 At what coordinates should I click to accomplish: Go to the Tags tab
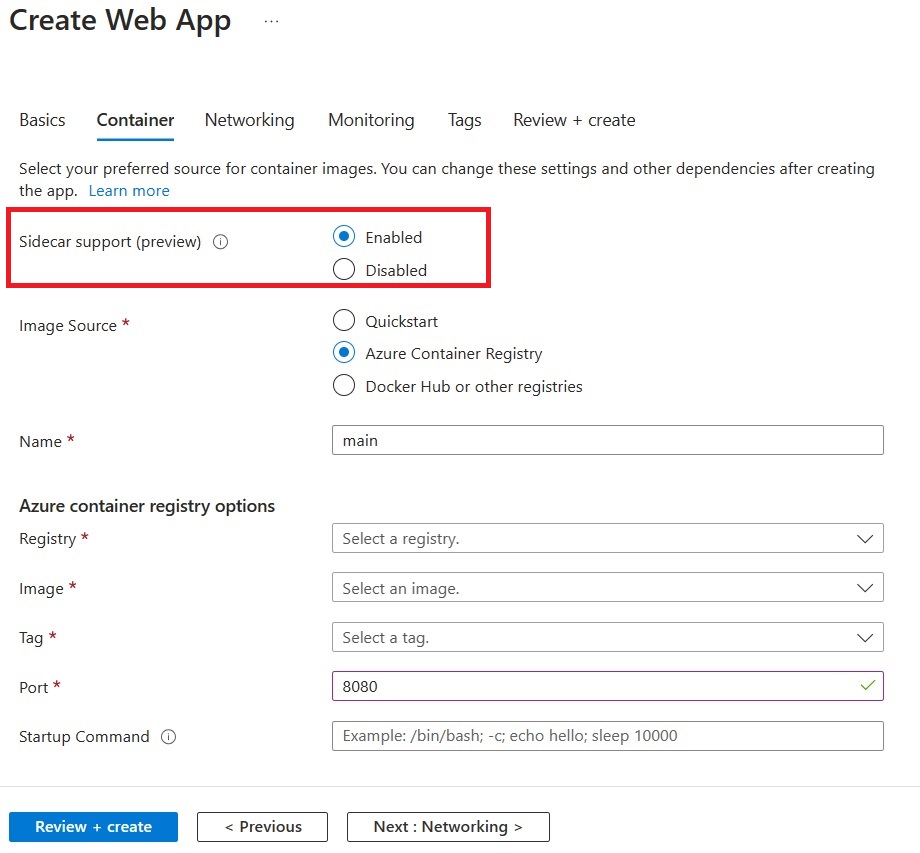point(464,120)
